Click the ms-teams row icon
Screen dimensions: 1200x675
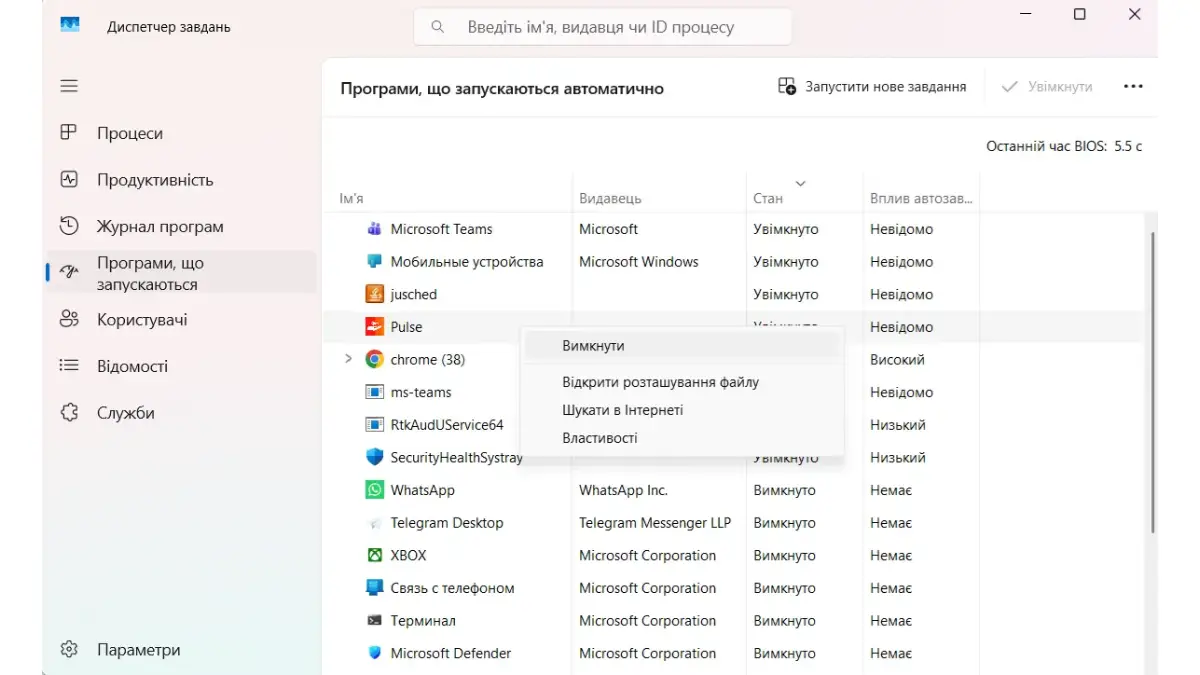click(375, 392)
